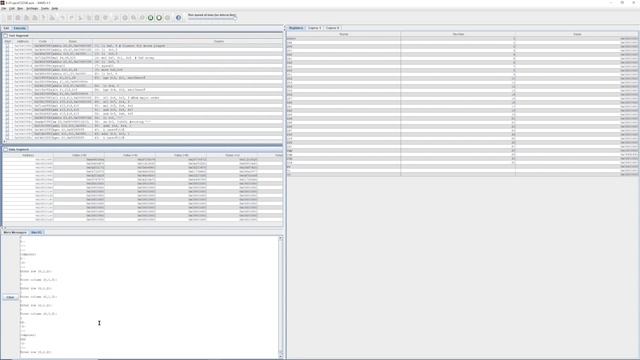Pause the running program

151,18
